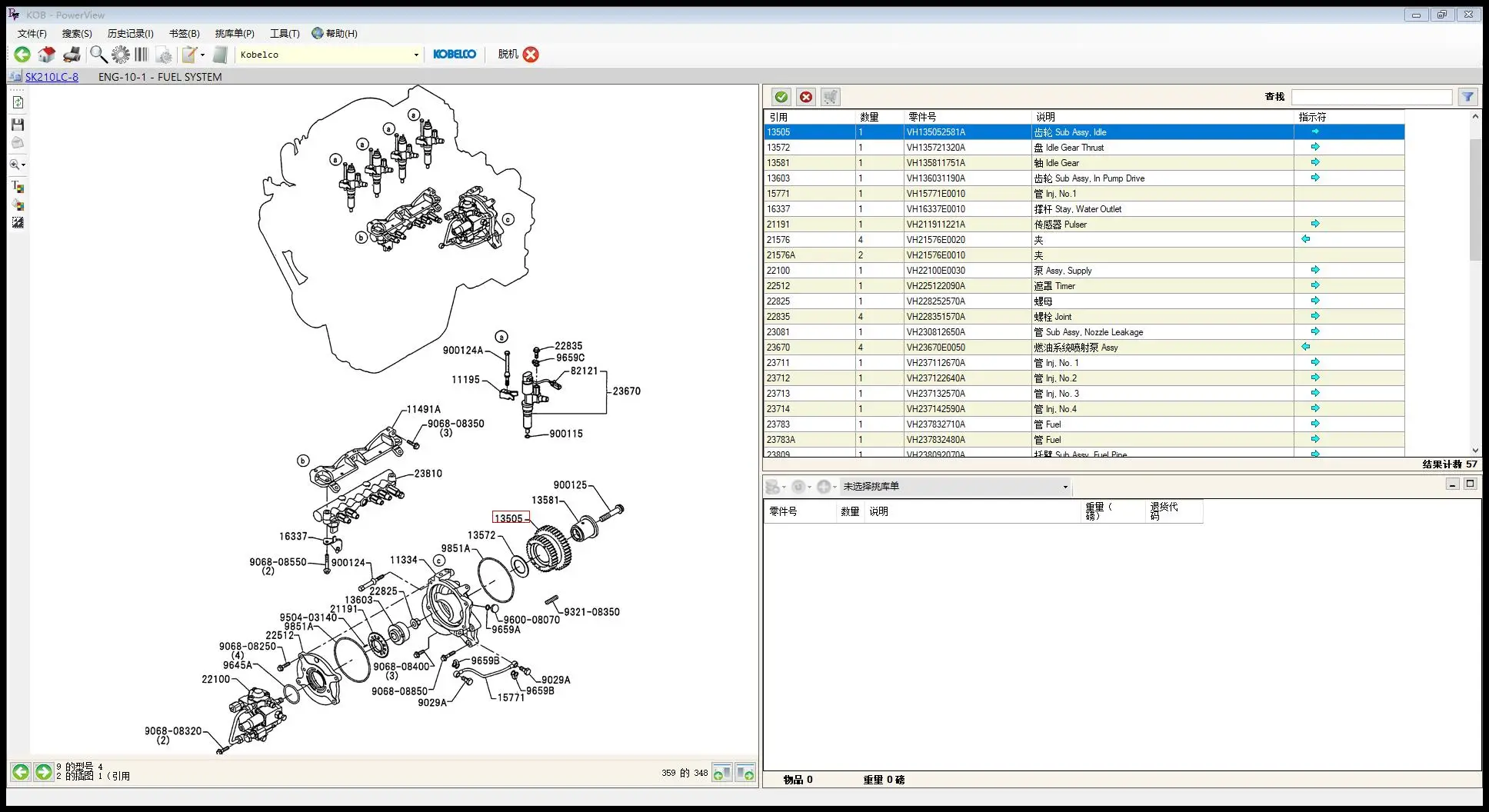
Task: Open the 书签(B) menu
Action: (184, 34)
